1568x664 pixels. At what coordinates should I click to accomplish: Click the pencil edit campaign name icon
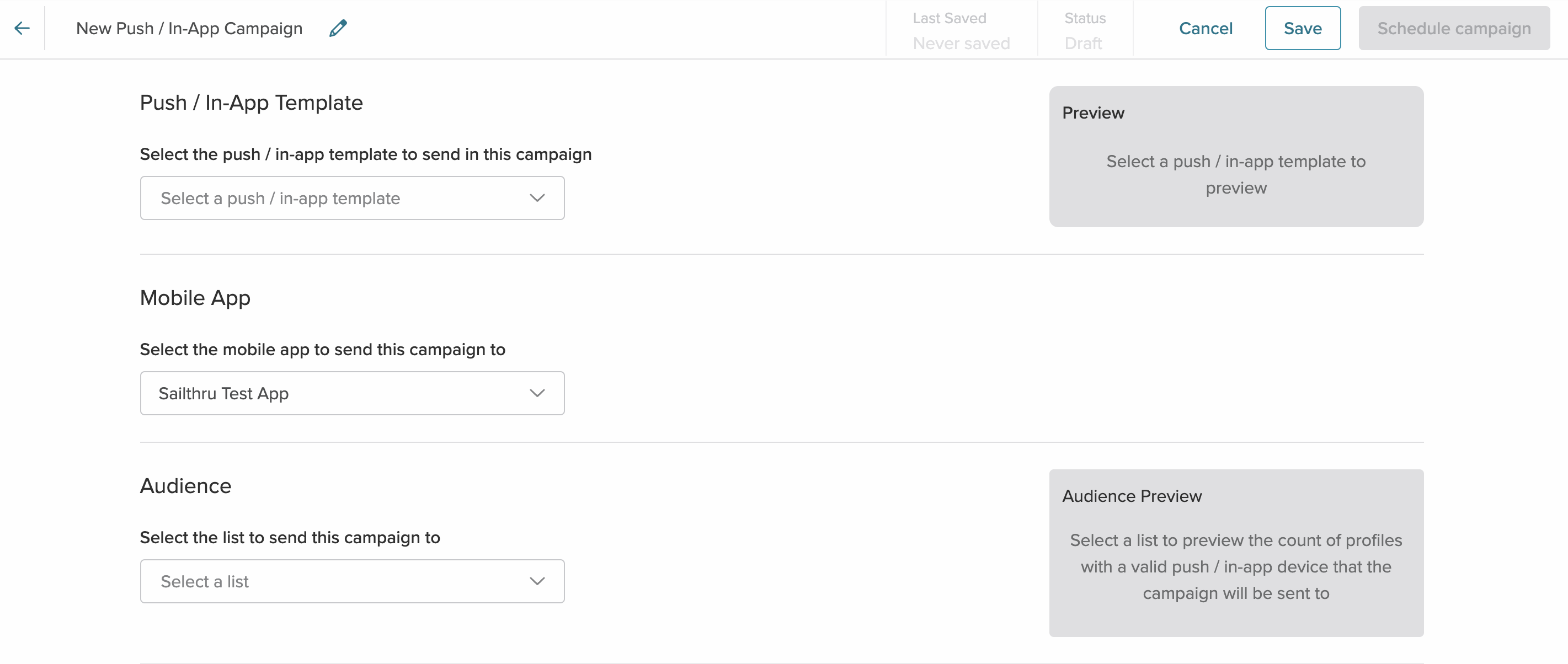(x=338, y=28)
